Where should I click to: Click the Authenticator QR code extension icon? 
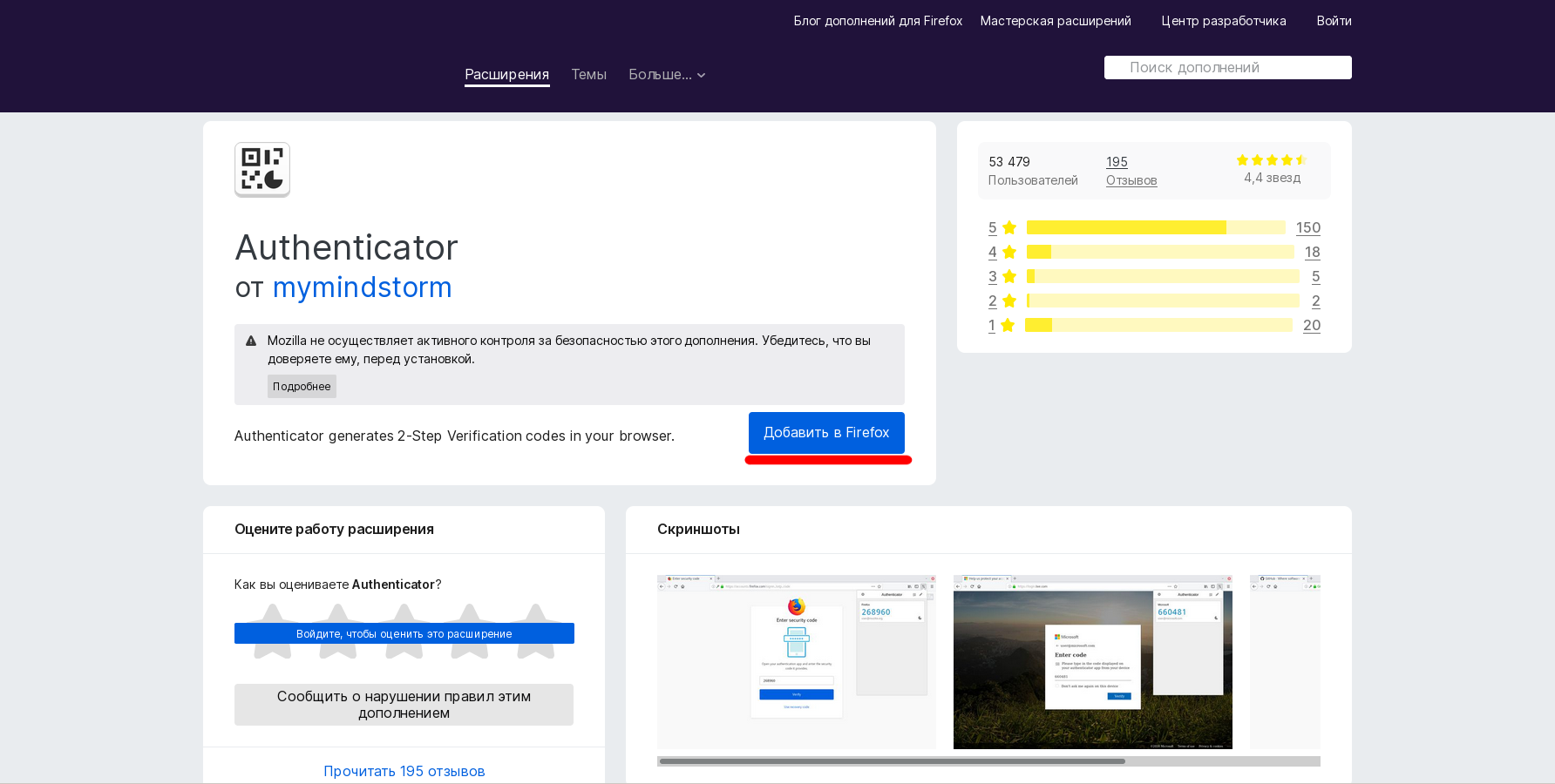262,169
